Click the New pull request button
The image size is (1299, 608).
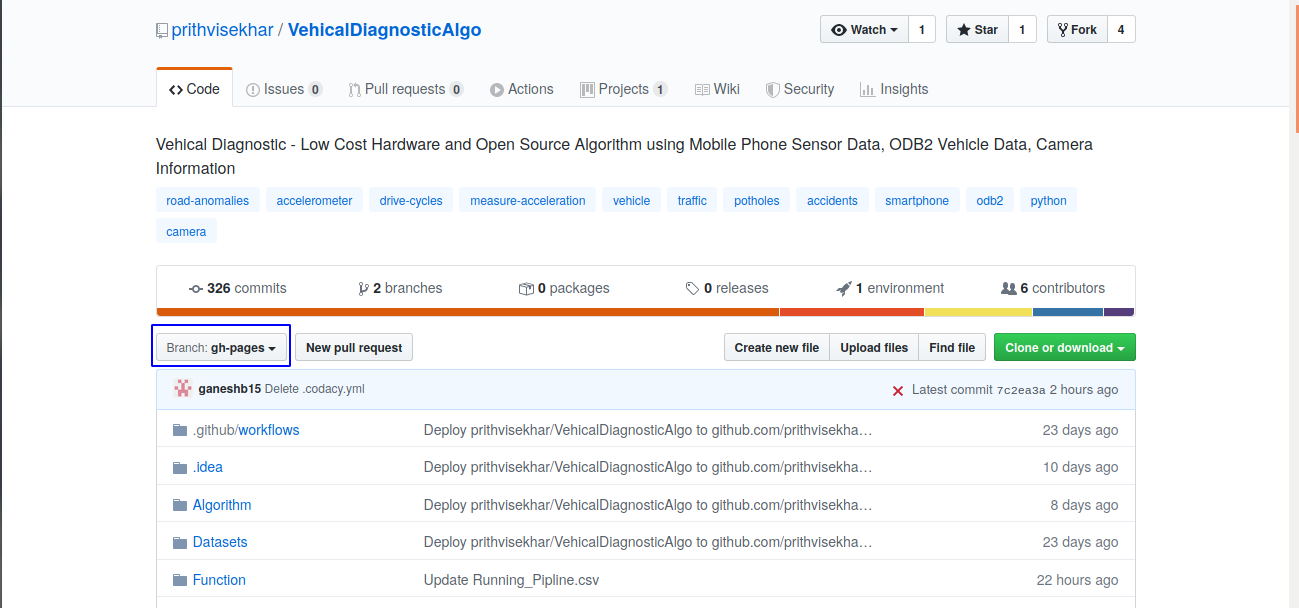tap(354, 348)
